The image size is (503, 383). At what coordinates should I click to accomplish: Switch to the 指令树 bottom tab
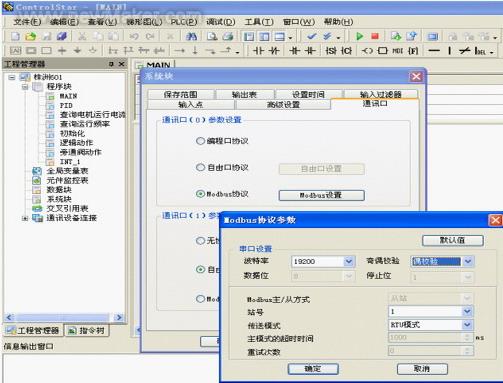[x=87, y=330]
